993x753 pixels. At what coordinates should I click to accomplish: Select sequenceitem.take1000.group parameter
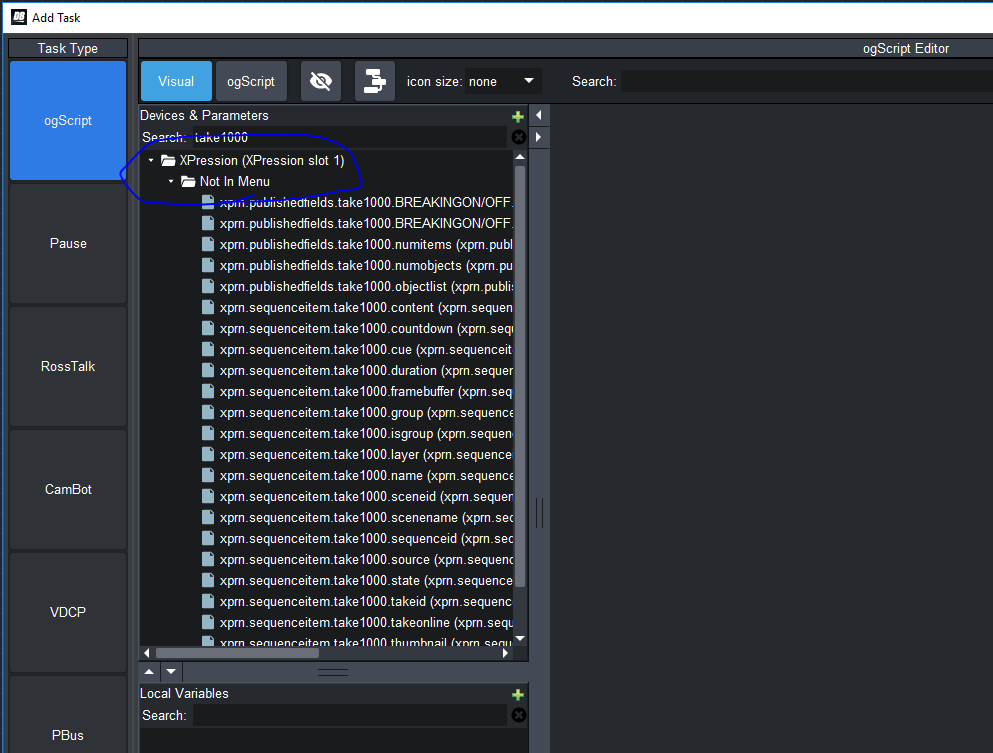pos(366,412)
